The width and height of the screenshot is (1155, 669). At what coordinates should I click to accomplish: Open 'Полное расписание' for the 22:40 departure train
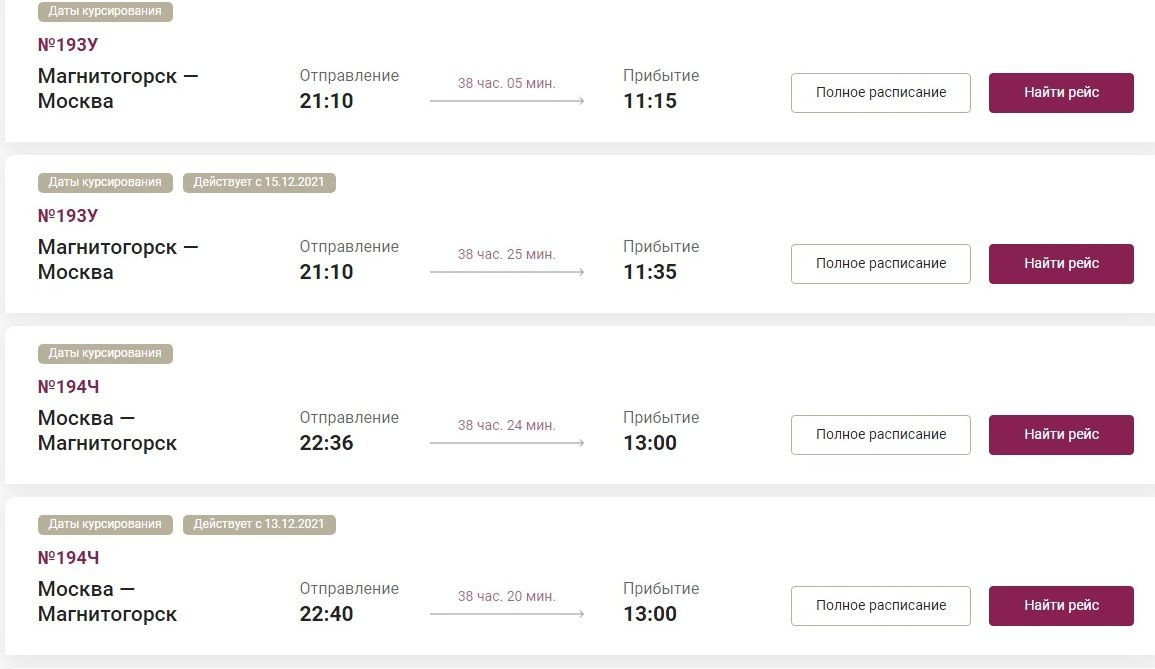point(880,606)
